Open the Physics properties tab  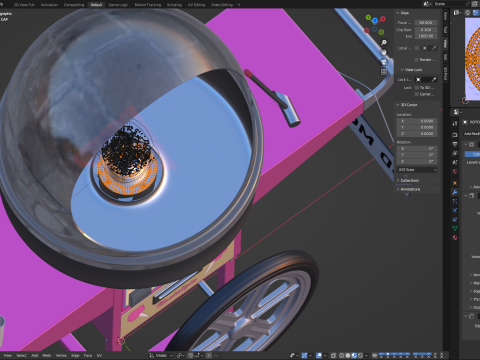[x=455, y=210]
